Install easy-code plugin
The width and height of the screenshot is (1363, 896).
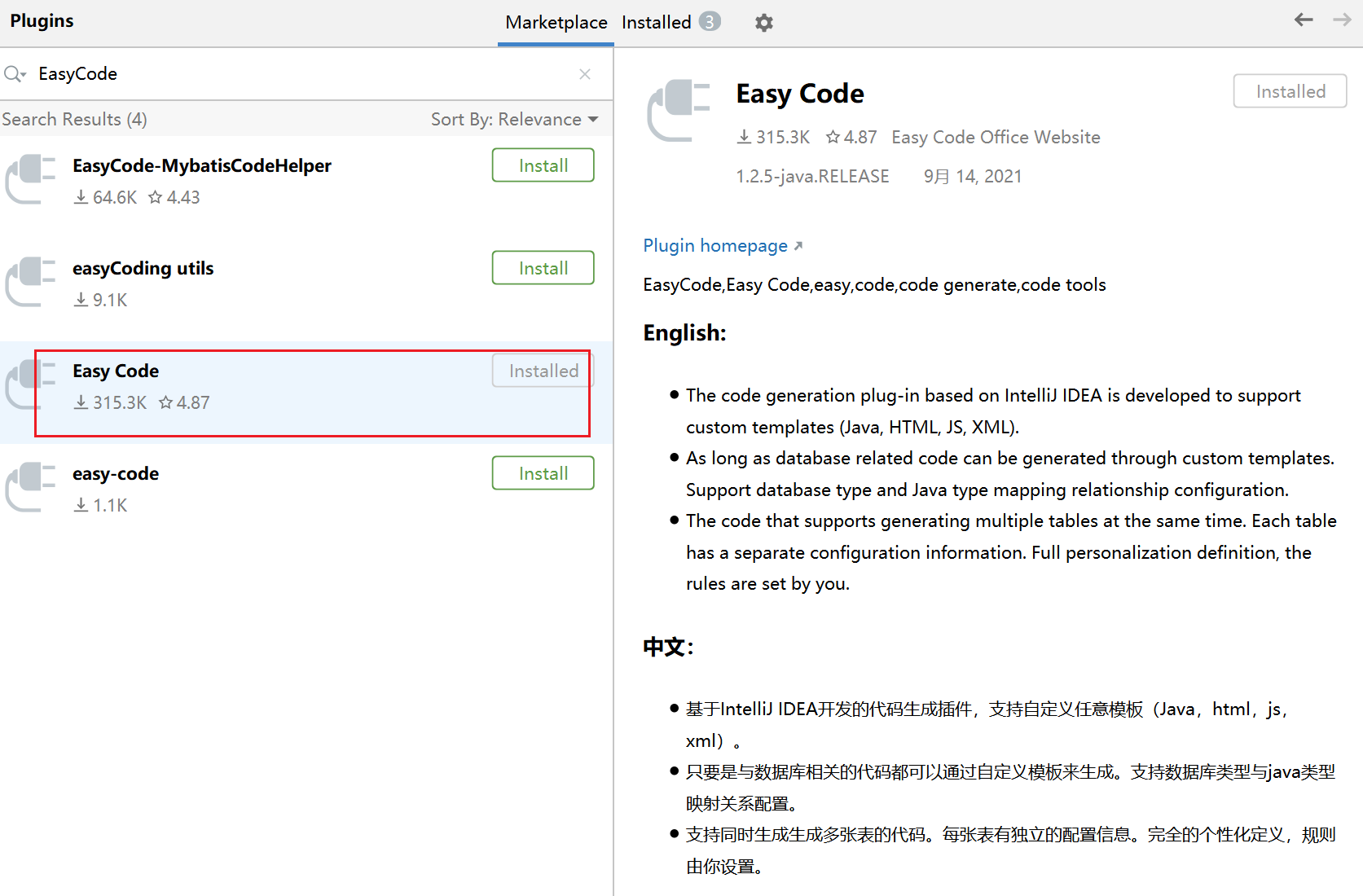pyautogui.click(x=543, y=473)
